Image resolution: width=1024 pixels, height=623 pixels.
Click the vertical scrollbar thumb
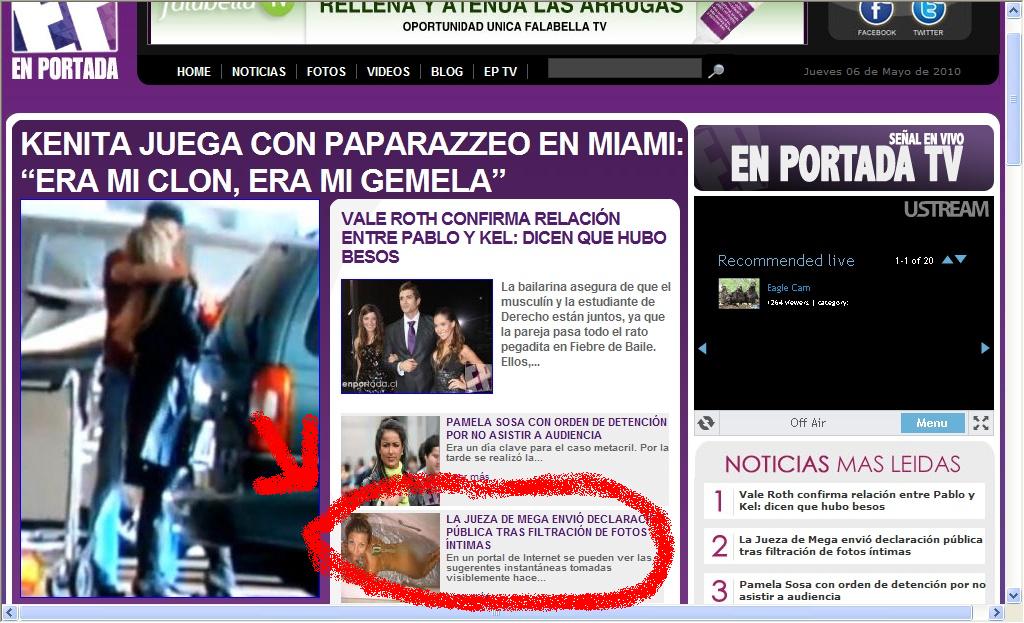click(1014, 99)
